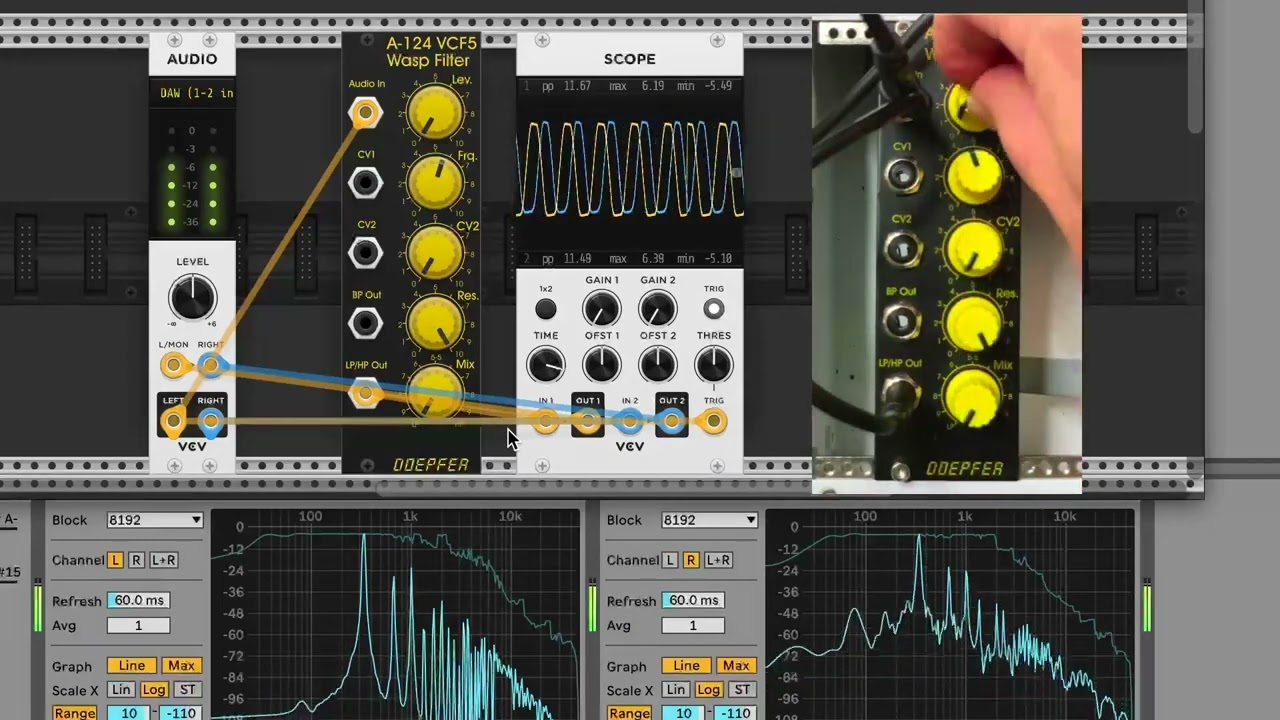Set Scale X to Log in right Spectrum

(x=708, y=690)
